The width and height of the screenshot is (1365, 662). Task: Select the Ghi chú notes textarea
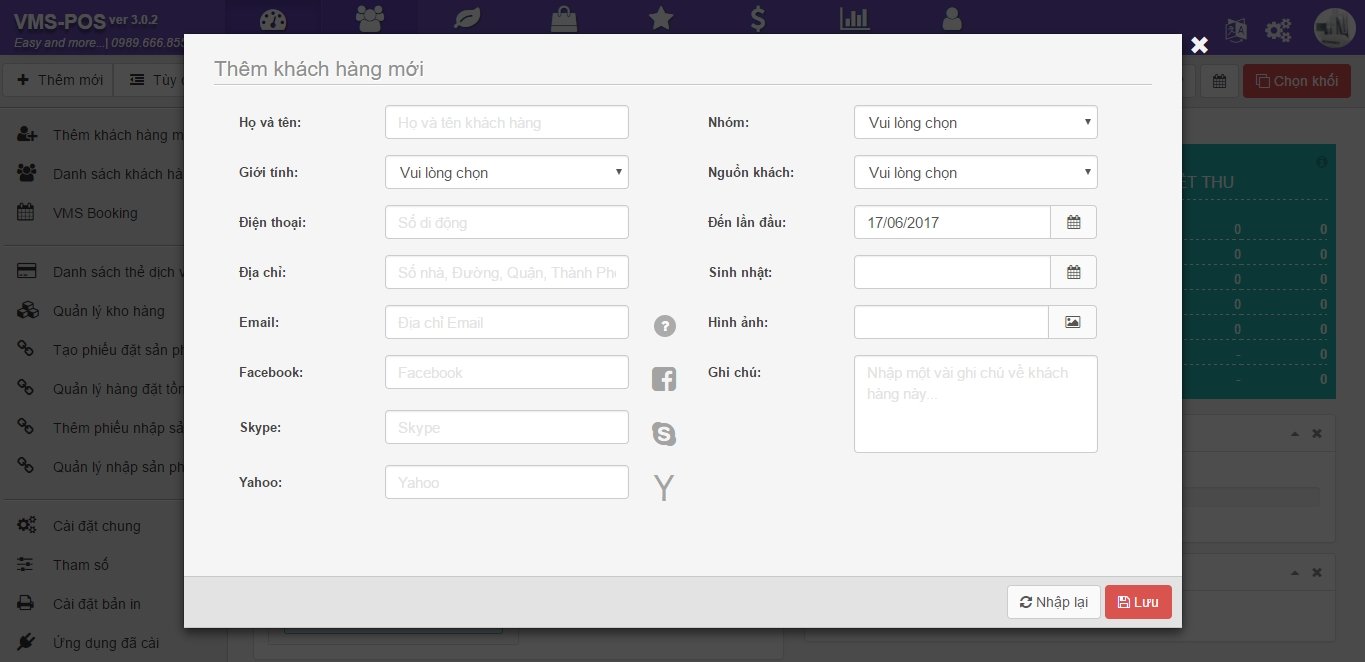975,403
